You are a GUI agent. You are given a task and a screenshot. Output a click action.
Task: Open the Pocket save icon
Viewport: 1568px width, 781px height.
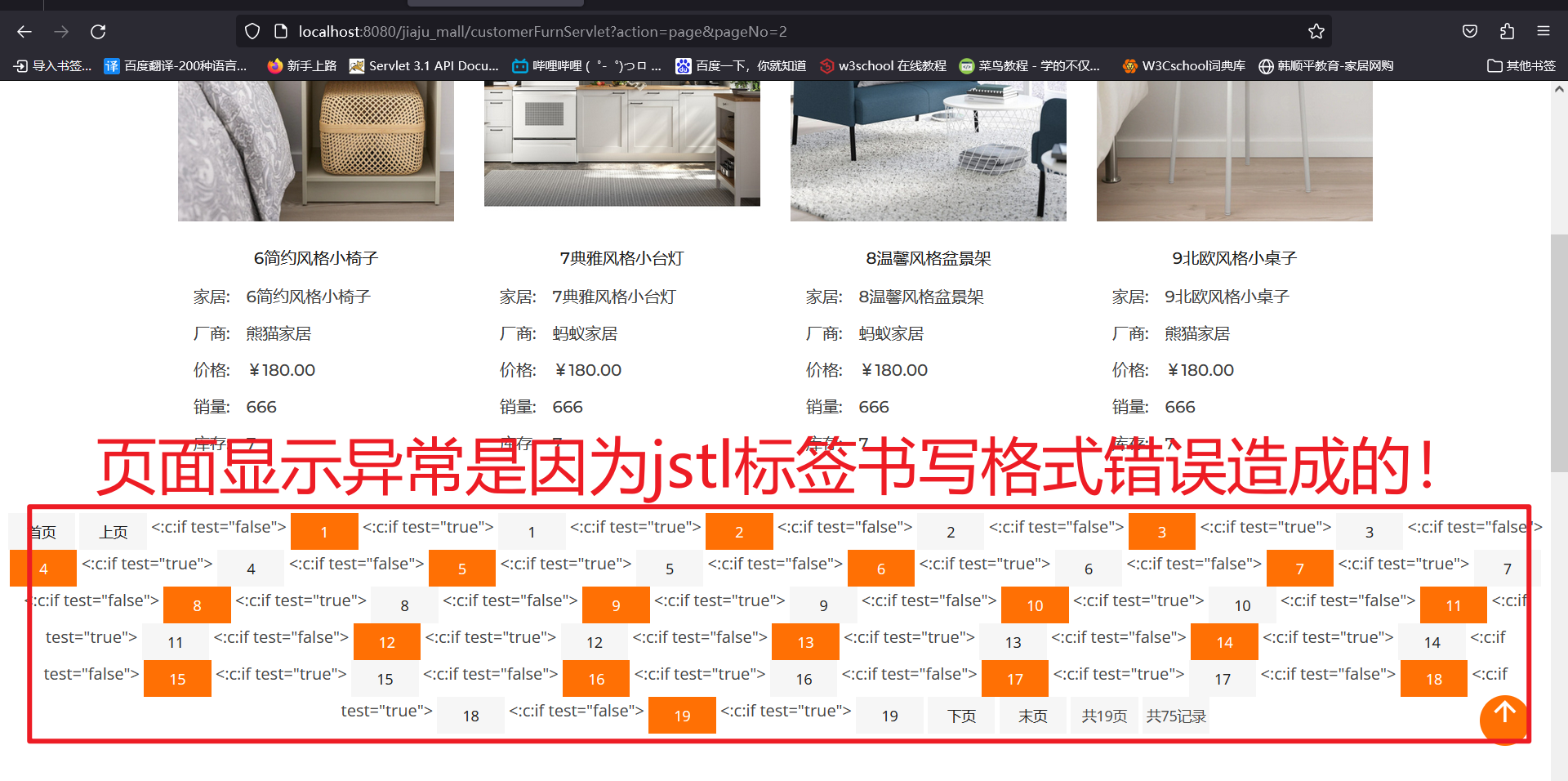click(1470, 32)
